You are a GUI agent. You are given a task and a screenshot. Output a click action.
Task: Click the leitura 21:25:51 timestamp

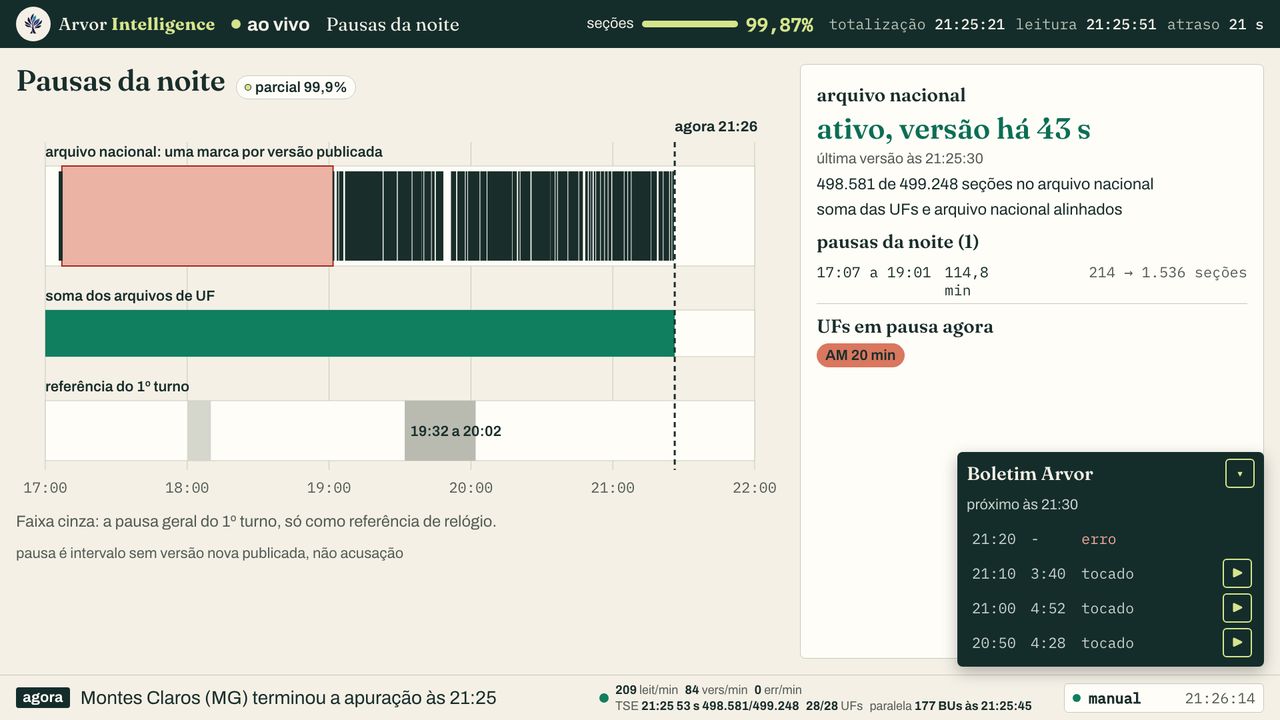1086,24
